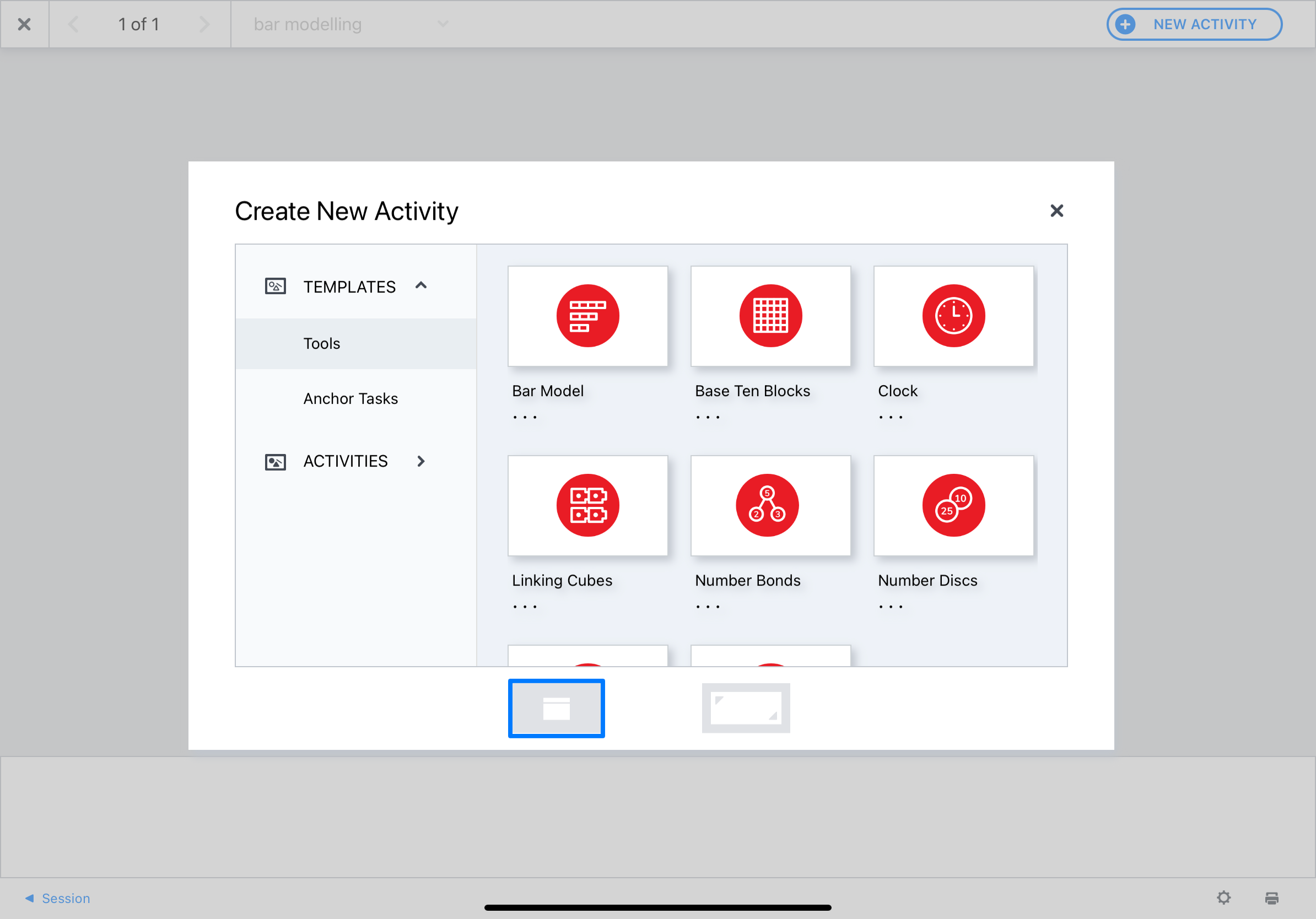Choose the Number Discs tool icon
Image resolution: width=1316 pixels, height=919 pixels.
tap(953, 505)
